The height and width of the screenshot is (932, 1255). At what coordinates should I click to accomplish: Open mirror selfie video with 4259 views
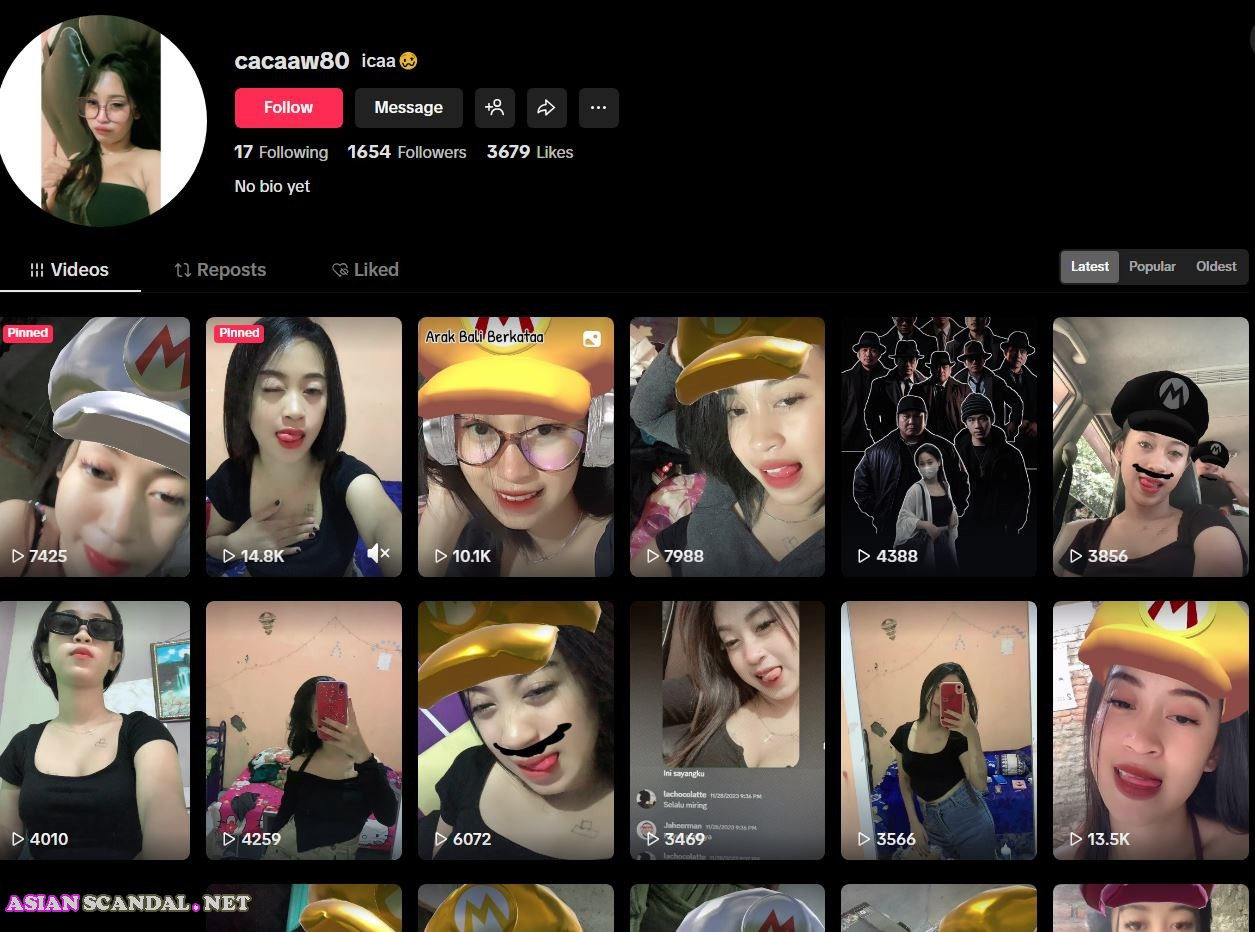click(x=304, y=730)
